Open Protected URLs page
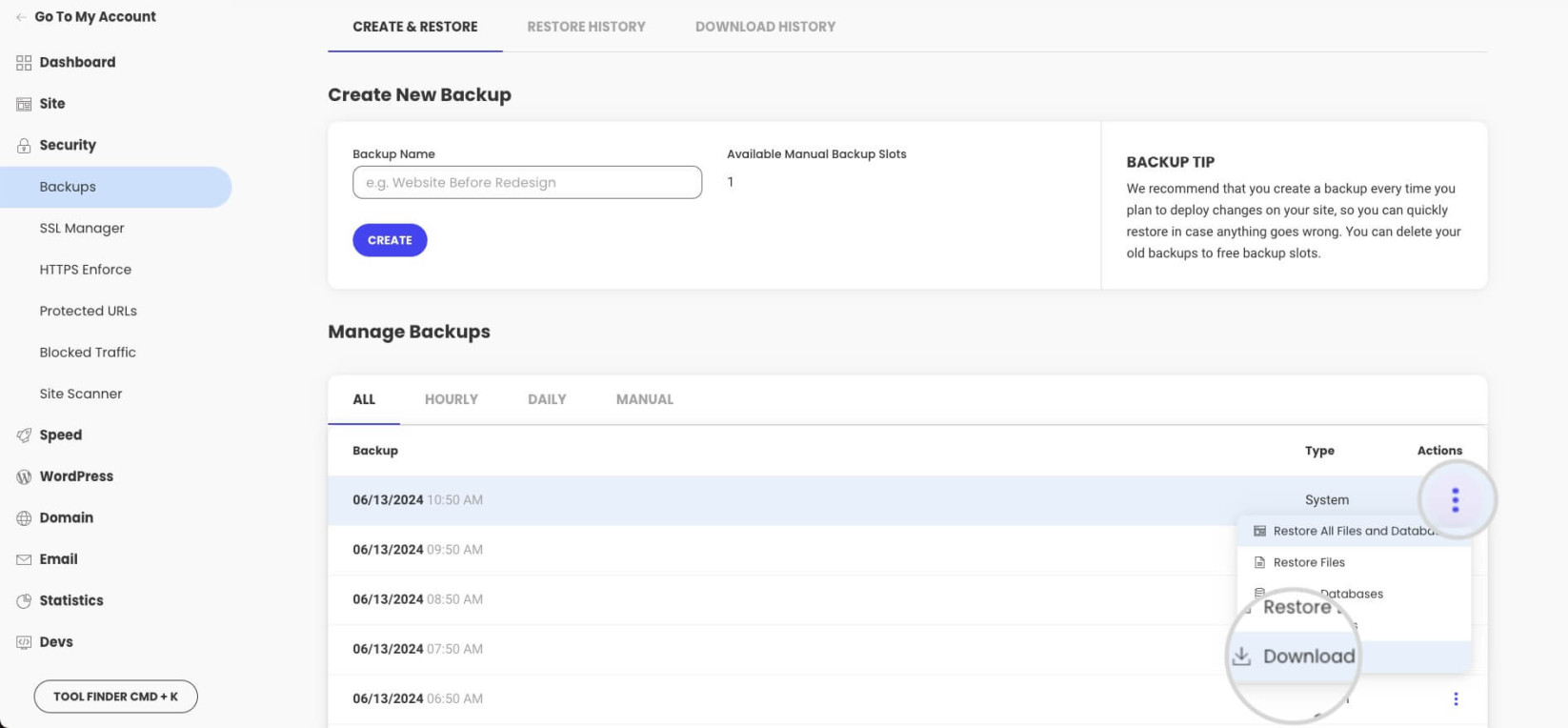This screenshot has height=728, width=1568. tap(89, 312)
